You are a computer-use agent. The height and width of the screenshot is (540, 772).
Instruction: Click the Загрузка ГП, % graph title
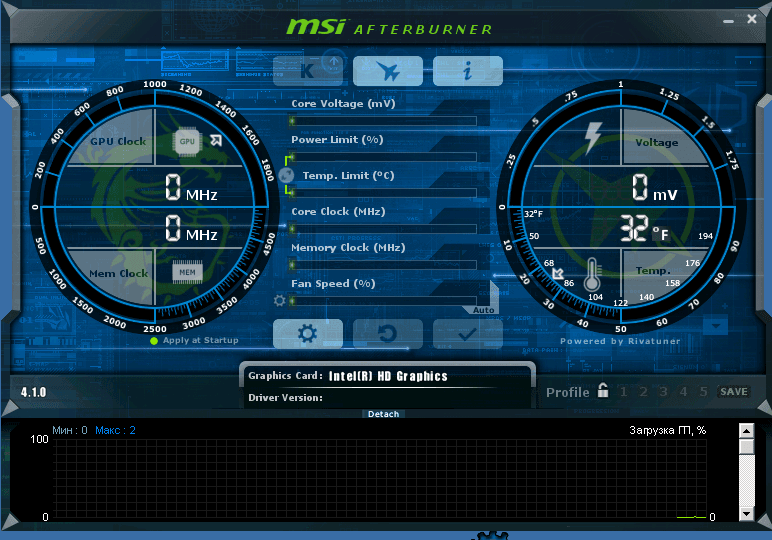668,430
